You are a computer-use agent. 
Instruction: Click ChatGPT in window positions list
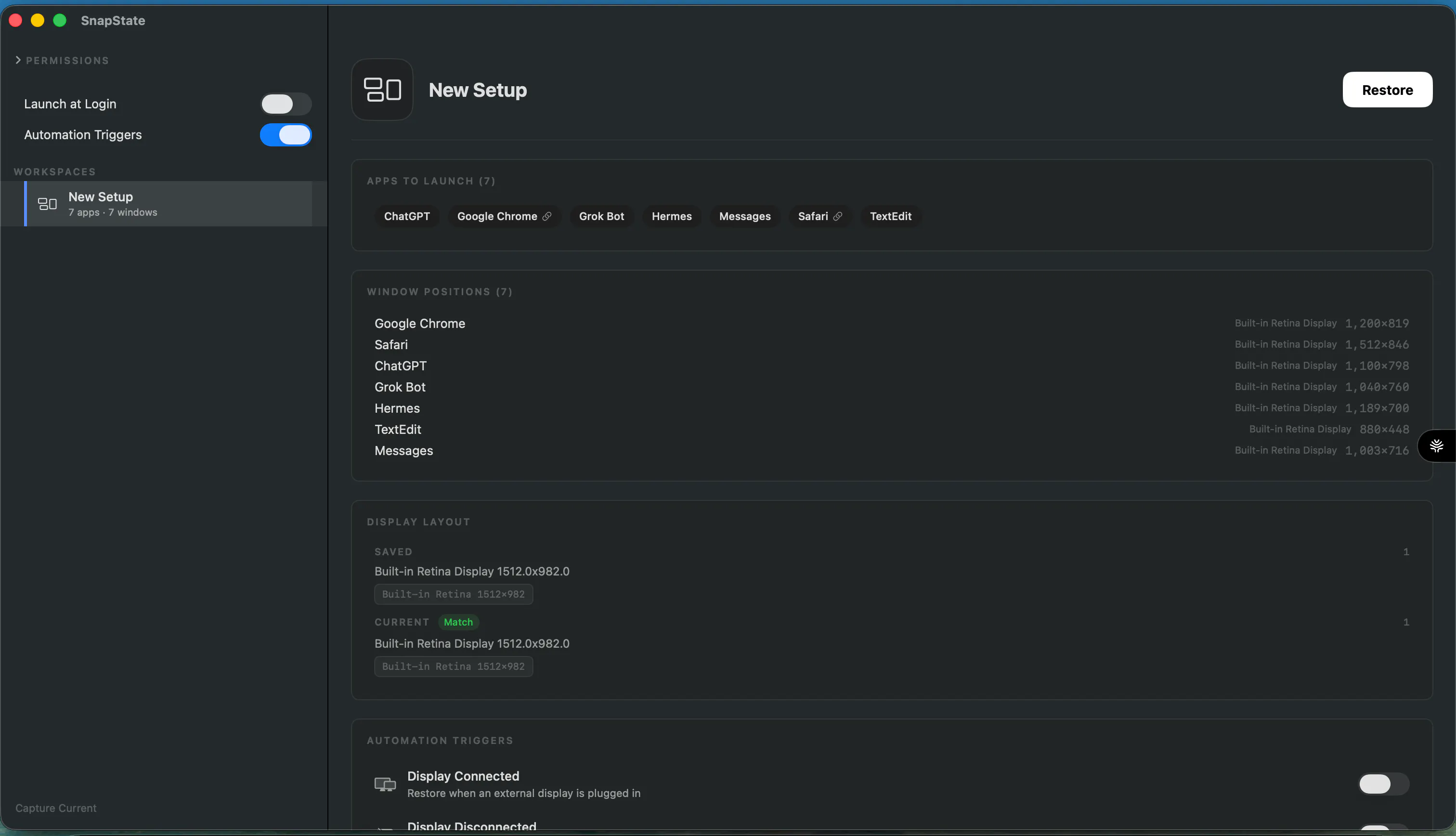(401, 366)
